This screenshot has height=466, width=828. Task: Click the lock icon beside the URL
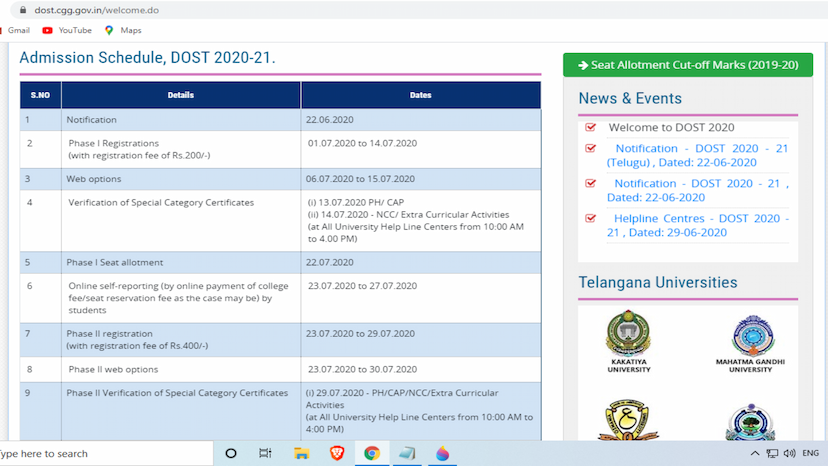click(23, 10)
